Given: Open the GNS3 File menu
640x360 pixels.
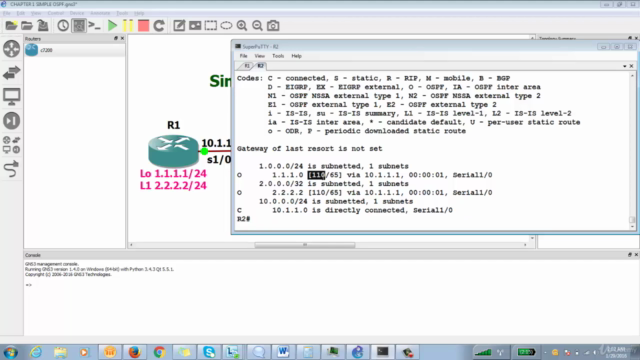Looking at the screenshot, I should tap(7, 13).
